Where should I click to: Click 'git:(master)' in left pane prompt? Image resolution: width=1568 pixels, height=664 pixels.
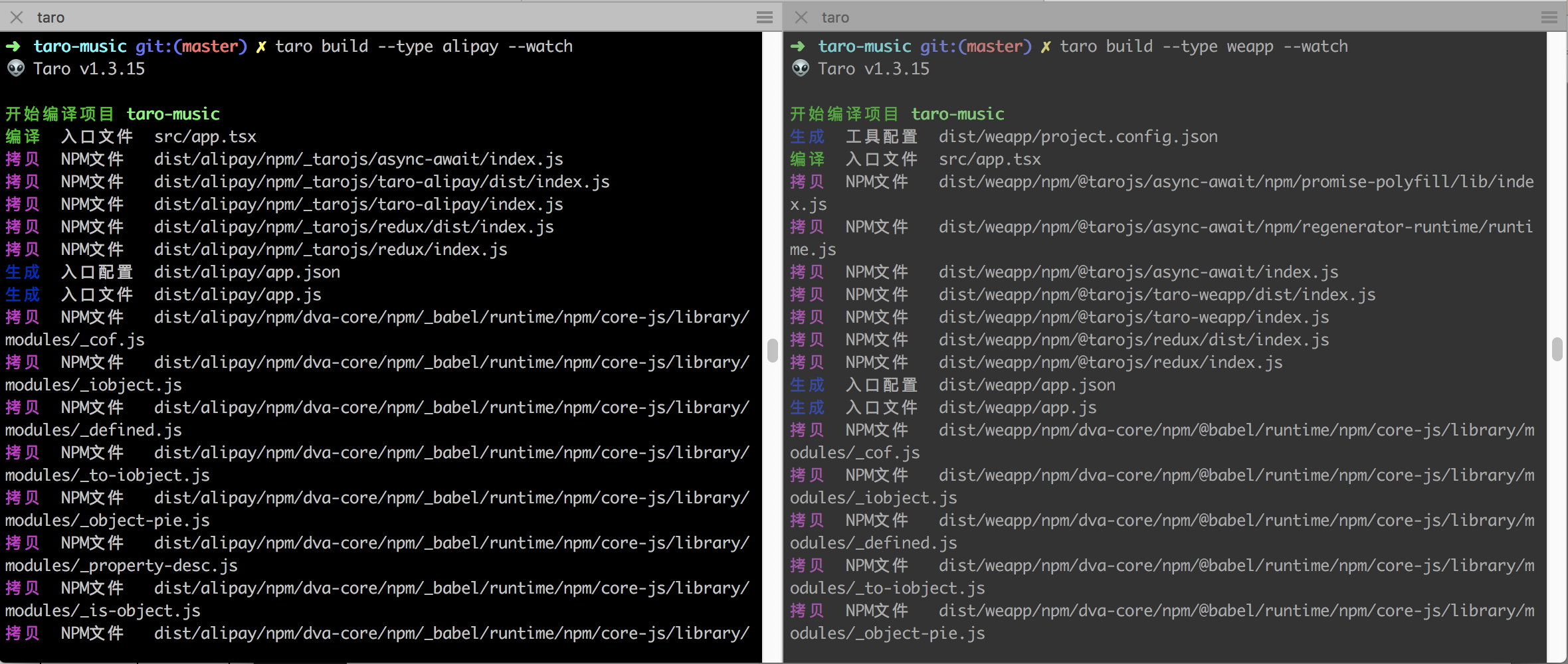[x=191, y=46]
